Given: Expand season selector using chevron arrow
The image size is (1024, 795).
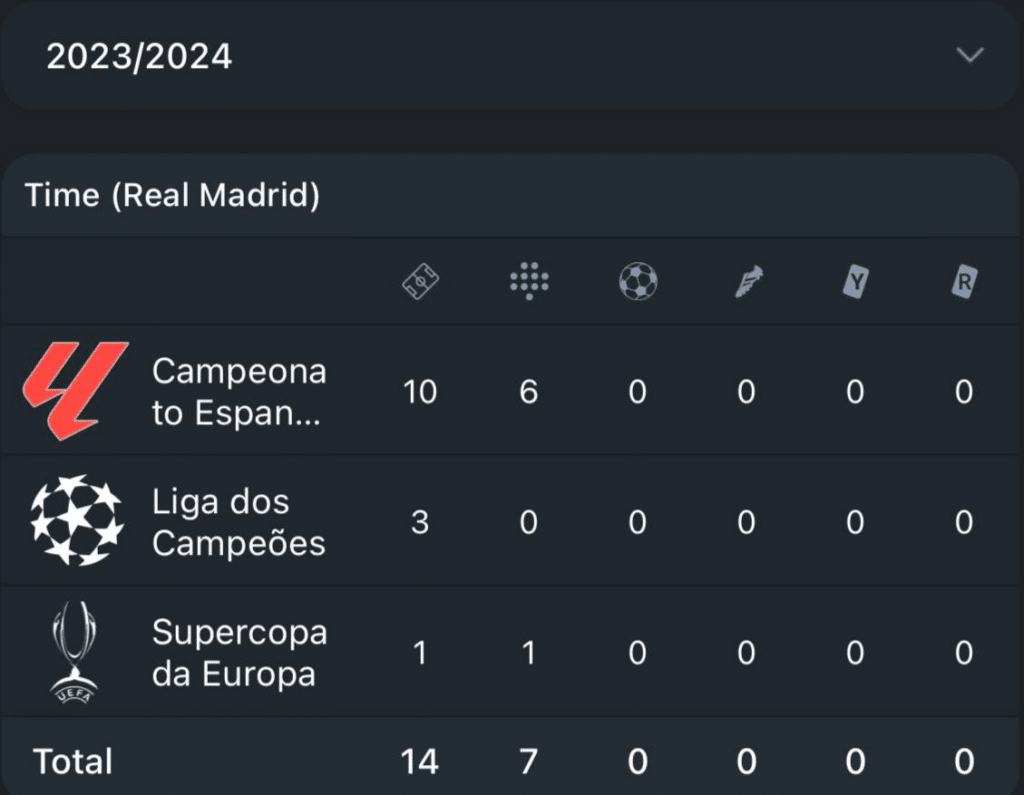Looking at the screenshot, I should tap(970, 56).
